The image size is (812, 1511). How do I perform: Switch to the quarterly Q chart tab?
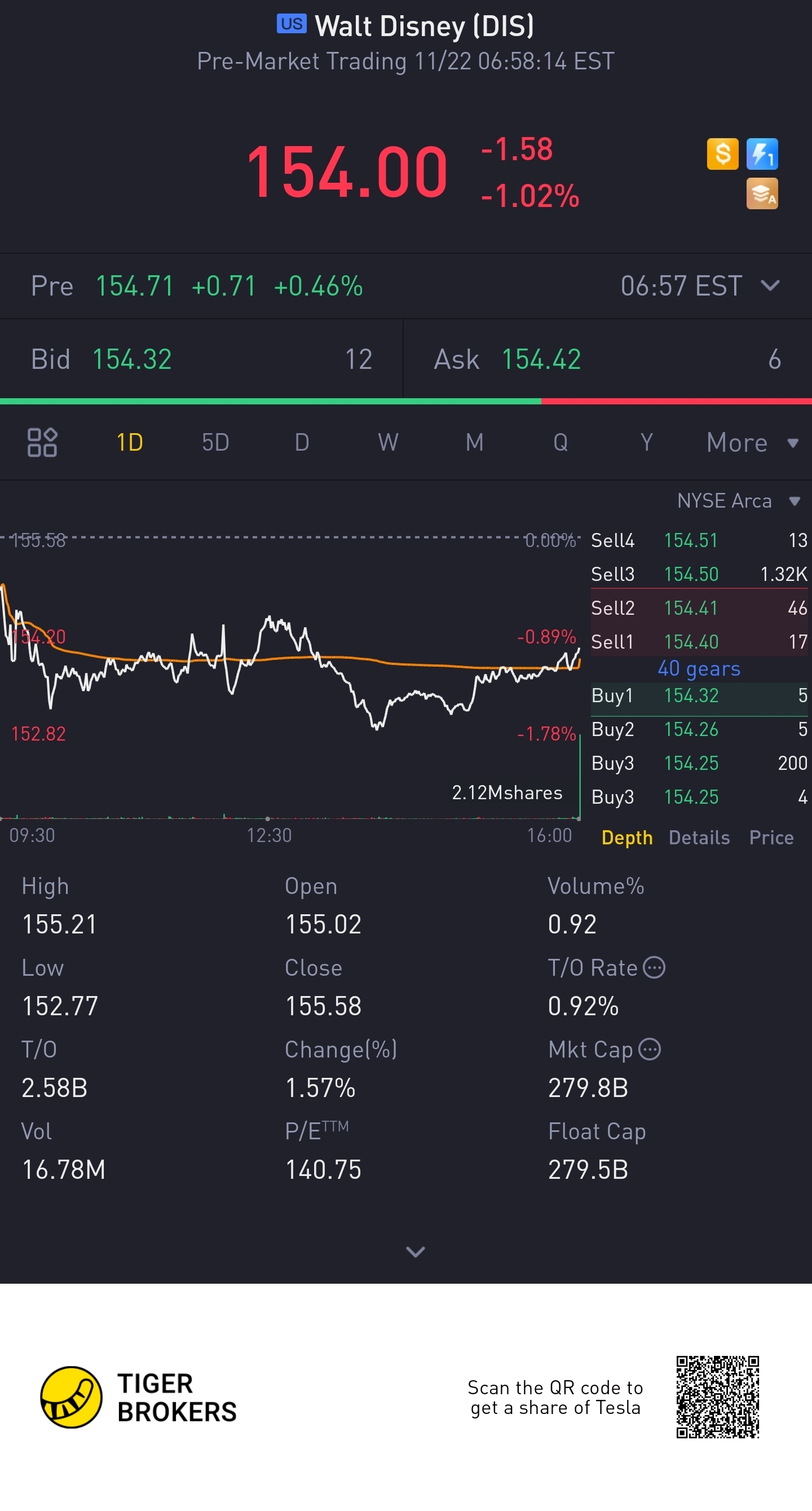click(561, 442)
